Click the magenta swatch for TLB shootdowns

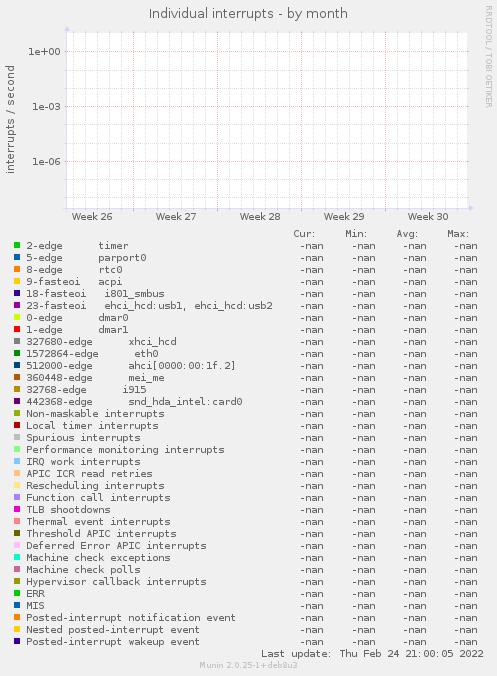click(x=17, y=509)
